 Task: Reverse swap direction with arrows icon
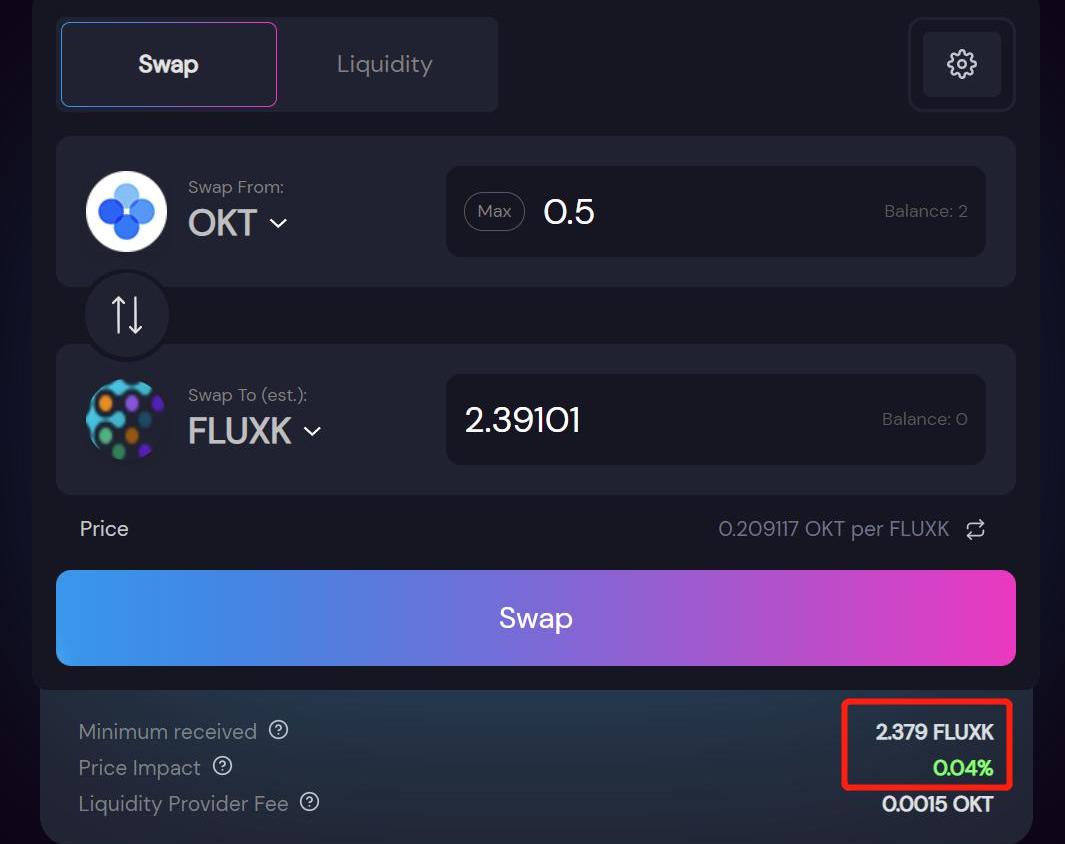pos(127,315)
